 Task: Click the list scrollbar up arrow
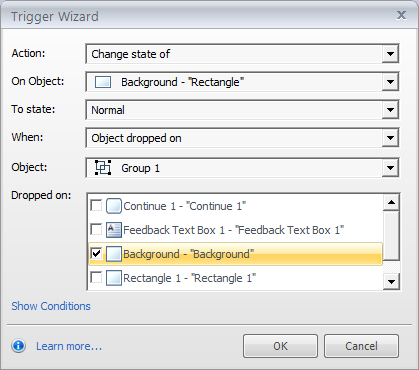[391, 202]
